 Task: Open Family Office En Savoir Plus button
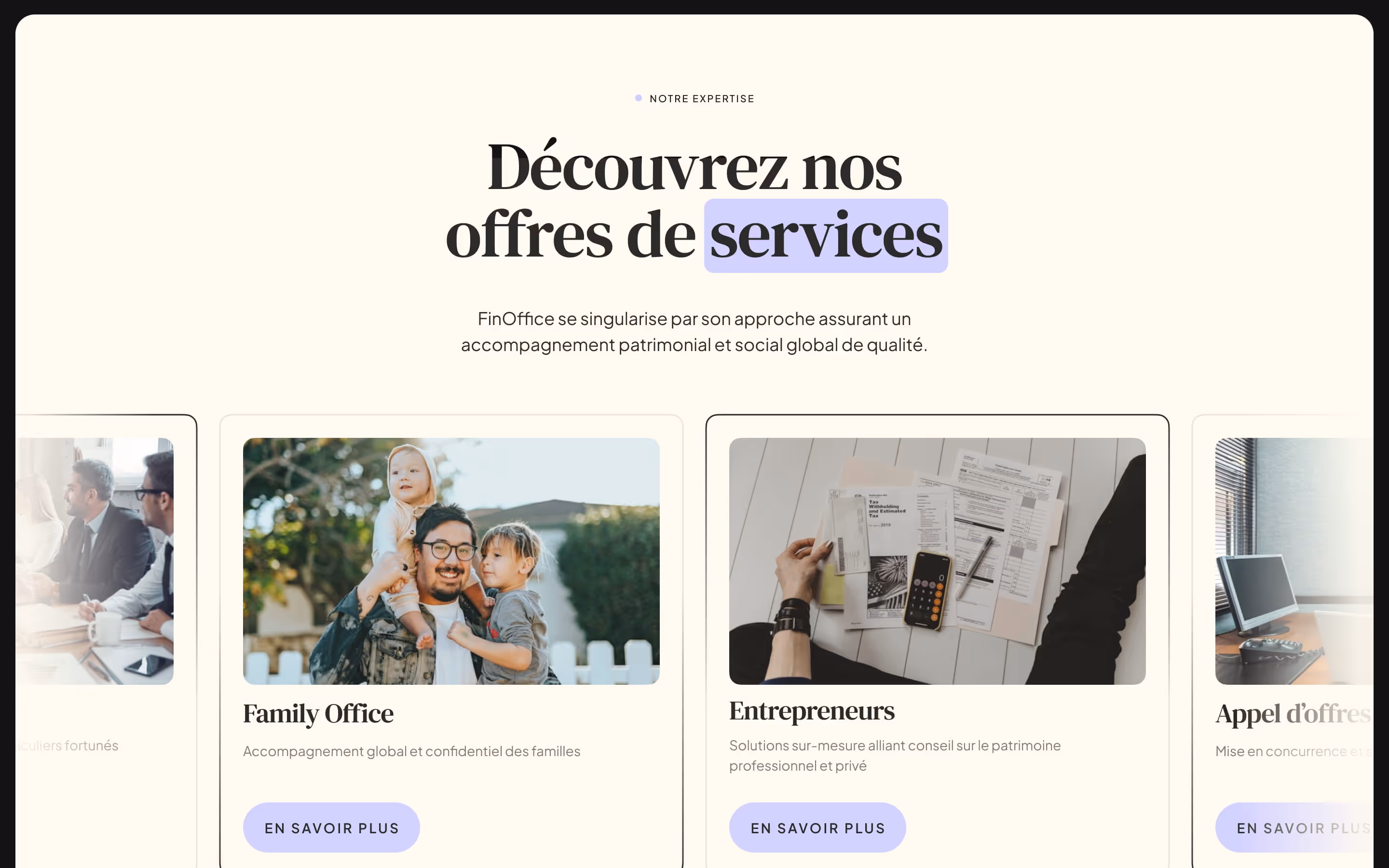pos(331,827)
